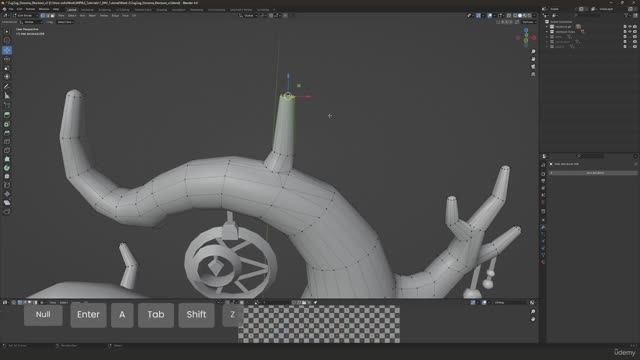Image resolution: width=640 pixels, height=360 pixels.
Task: Select the Add Cube tool
Action: pos(7,105)
